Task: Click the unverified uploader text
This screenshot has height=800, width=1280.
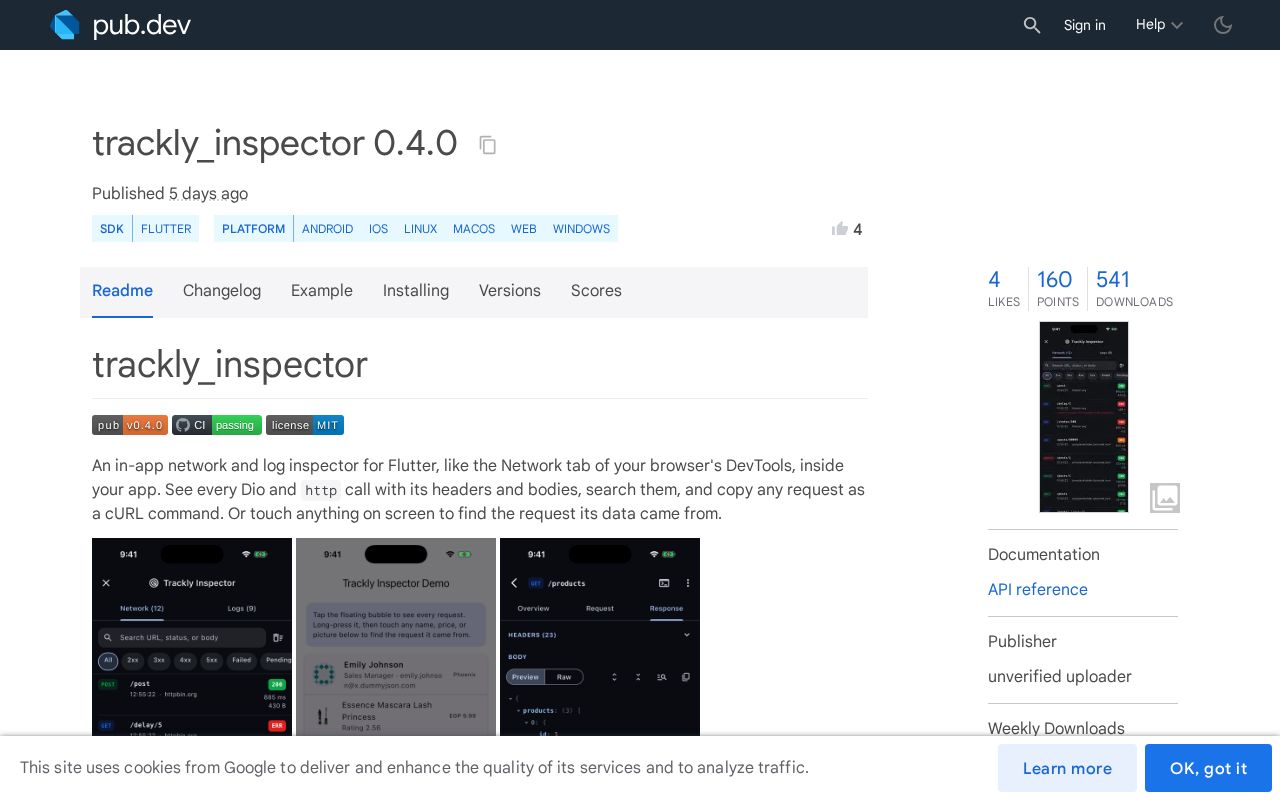Action: [1060, 677]
